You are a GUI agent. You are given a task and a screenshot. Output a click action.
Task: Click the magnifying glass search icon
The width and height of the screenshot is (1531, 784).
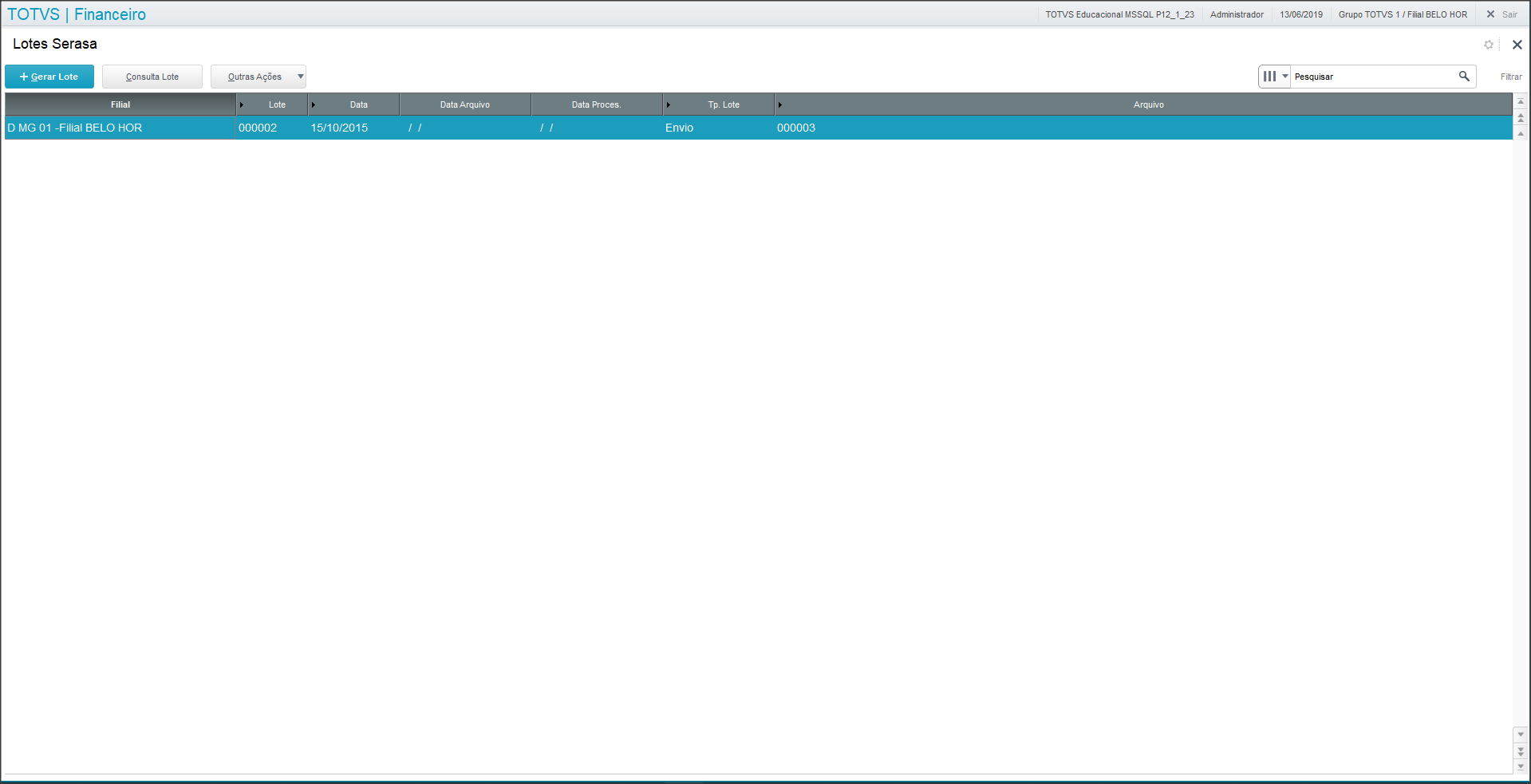coord(1464,77)
